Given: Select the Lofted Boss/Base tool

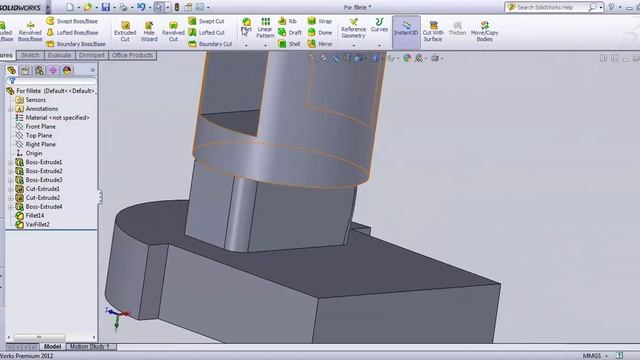Looking at the screenshot, I should 72,32.
